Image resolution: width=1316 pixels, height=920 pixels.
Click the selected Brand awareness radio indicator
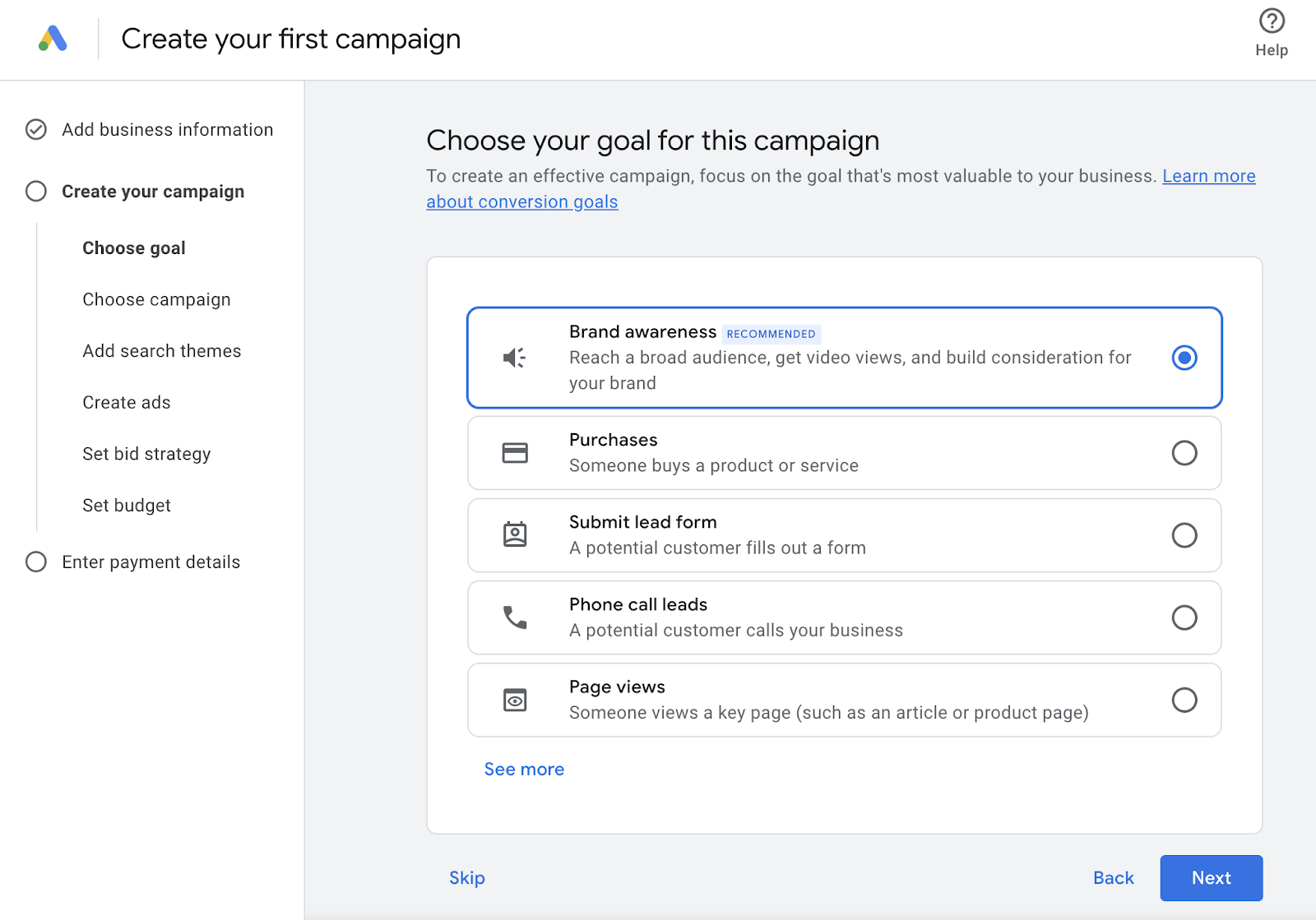point(1184,358)
